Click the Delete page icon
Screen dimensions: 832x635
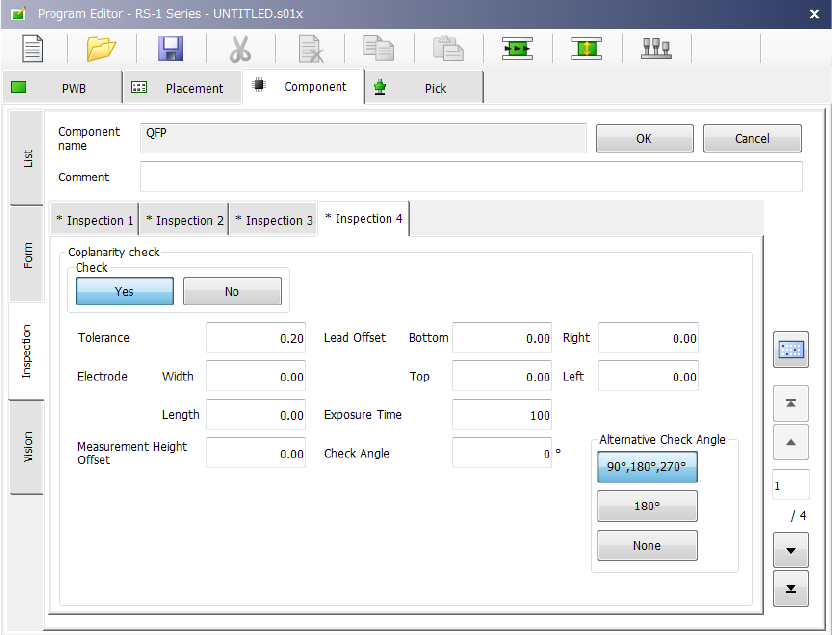click(x=310, y=49)
